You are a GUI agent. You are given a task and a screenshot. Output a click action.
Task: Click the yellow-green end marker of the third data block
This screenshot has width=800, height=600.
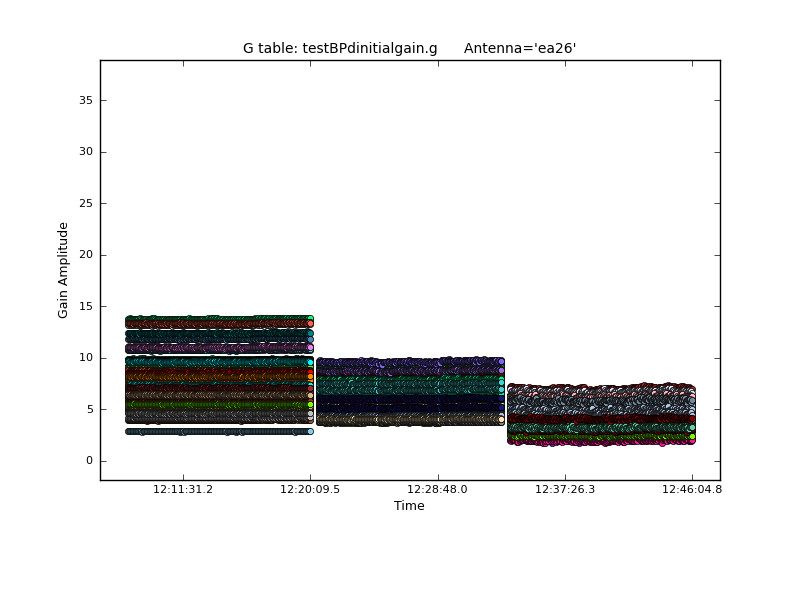pos(692,436)
